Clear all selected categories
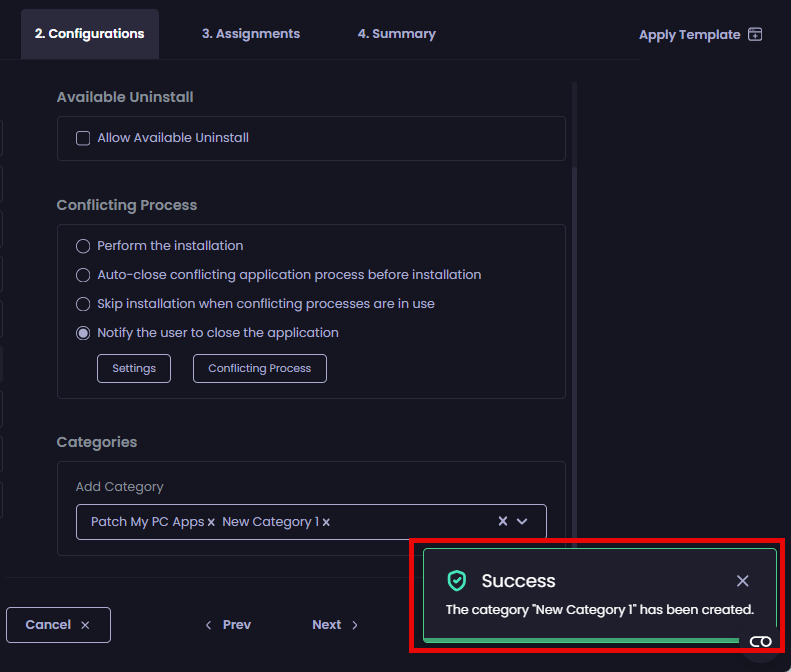 point(503,521)
